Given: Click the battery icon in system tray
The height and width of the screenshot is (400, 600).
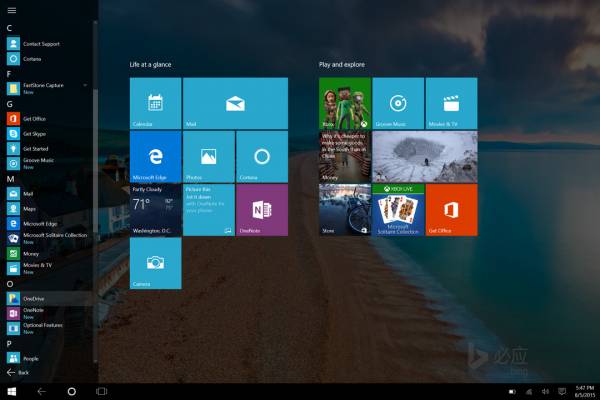Looking at the screenshot, I should click(512, 392).
